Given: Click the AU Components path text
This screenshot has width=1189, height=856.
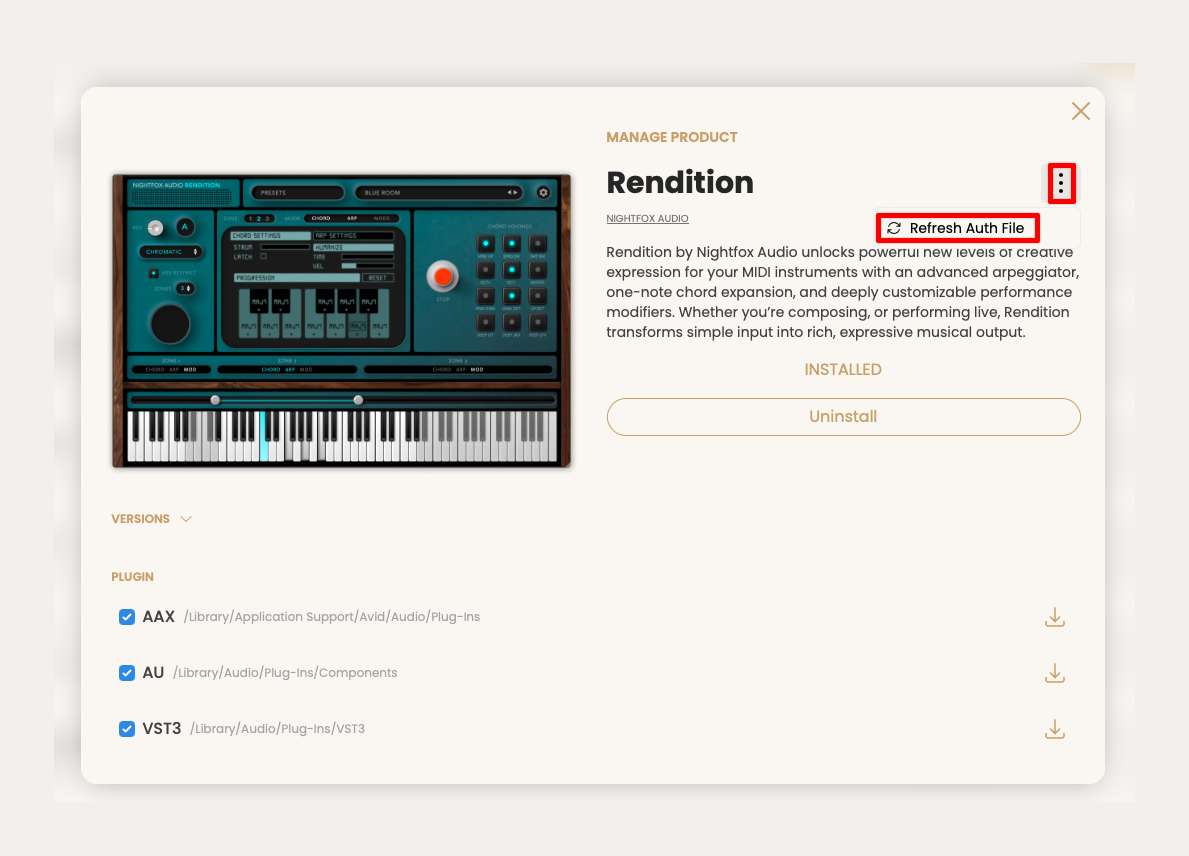Looking at the screenshot, I should click(285, 673).
